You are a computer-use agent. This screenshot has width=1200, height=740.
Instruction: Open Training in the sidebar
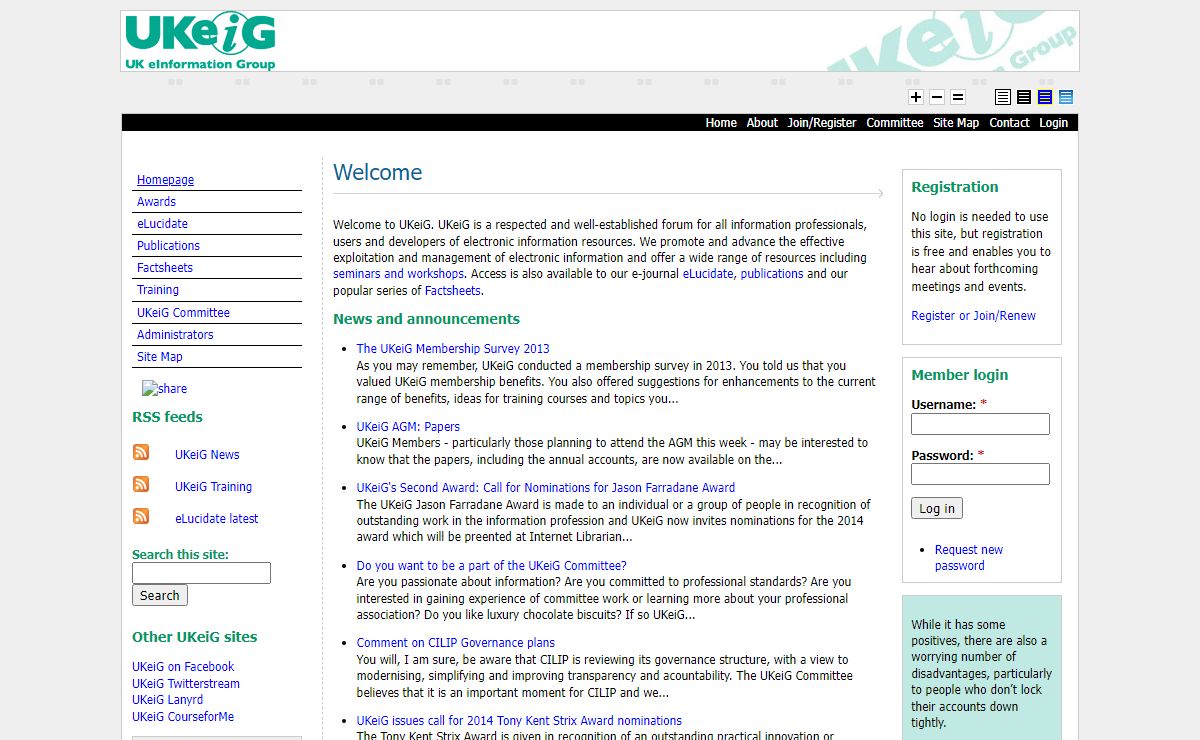158,290
